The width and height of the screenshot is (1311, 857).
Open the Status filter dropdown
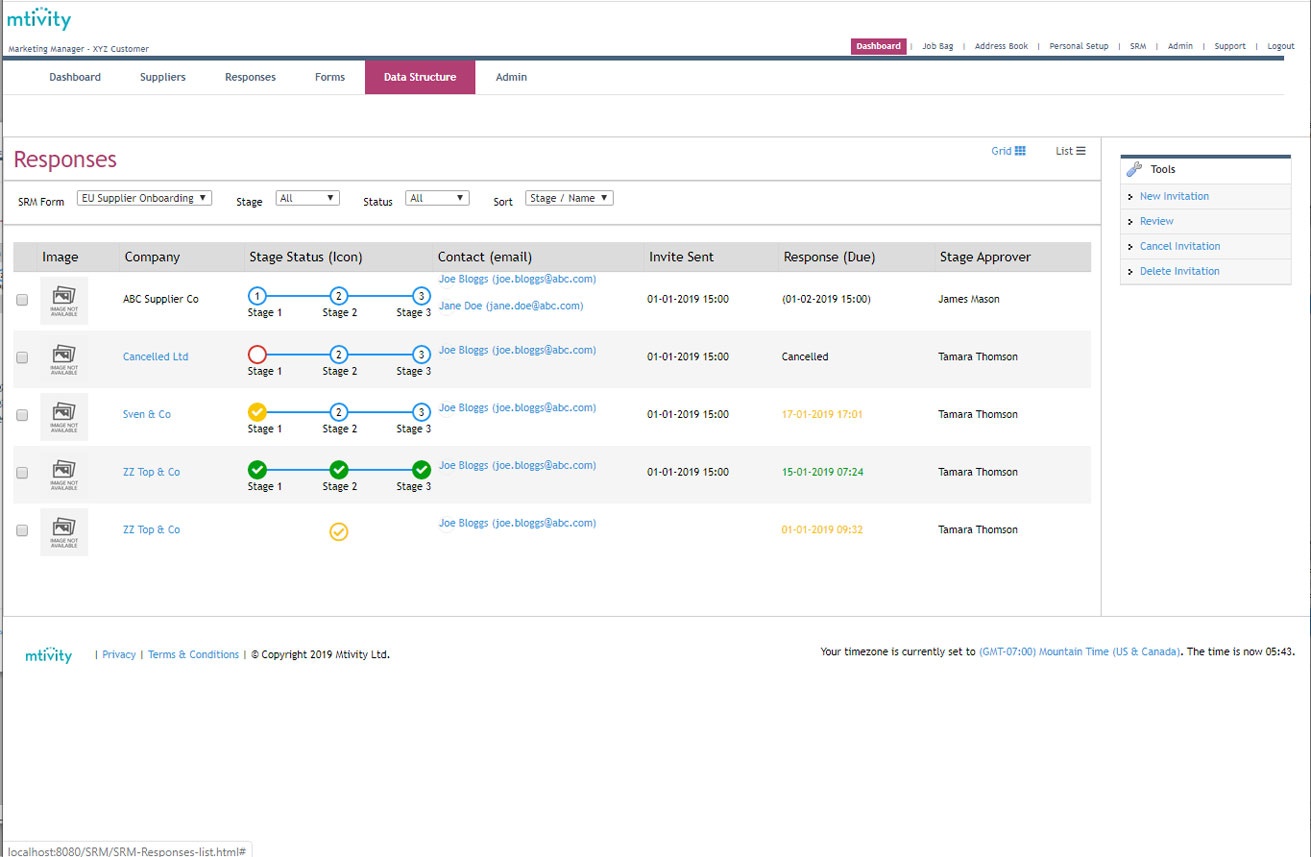437,198
